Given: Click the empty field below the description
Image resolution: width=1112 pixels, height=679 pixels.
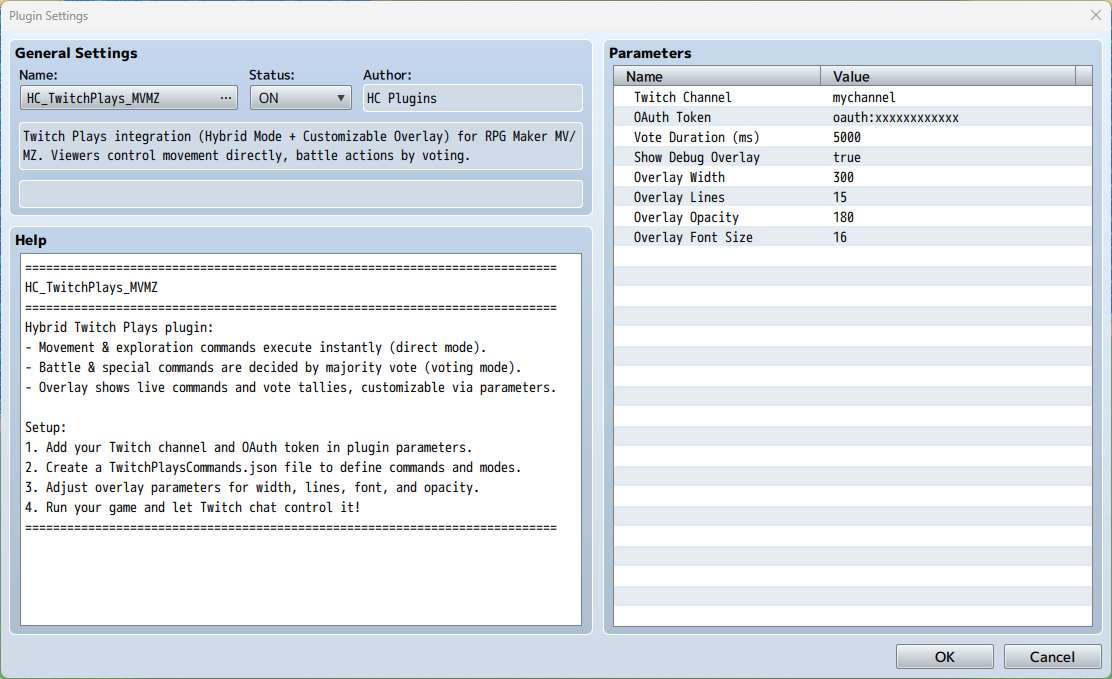Looking at the screenshot, I should coord(301,194).
